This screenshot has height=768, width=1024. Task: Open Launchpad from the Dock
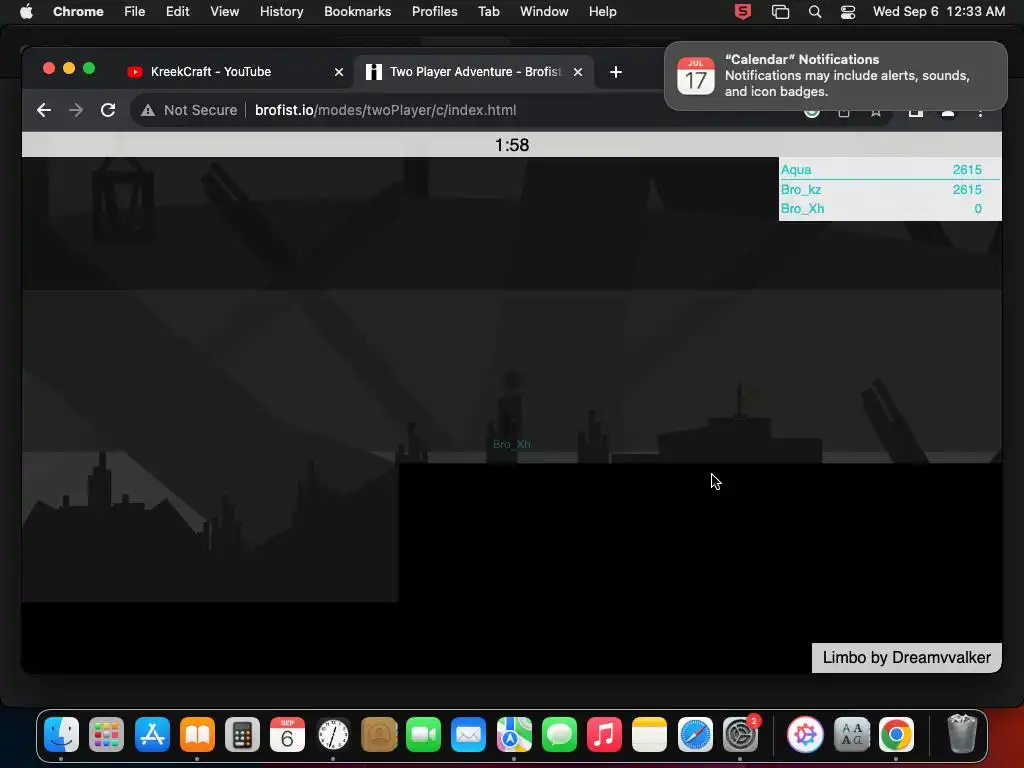pyautogui.click(x=106, y=735)
